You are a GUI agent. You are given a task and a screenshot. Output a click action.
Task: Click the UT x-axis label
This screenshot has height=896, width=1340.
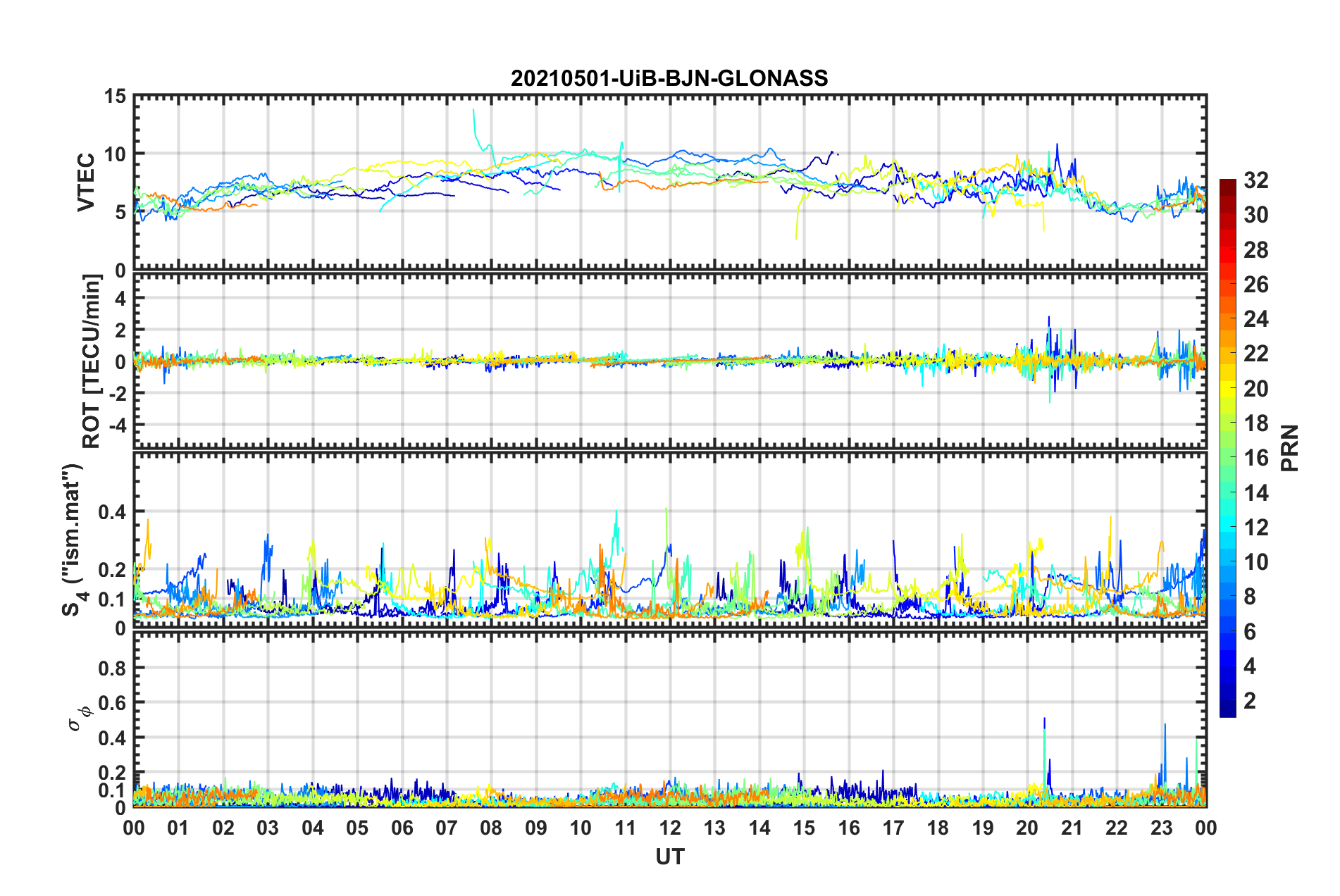(x=670, y=857)
